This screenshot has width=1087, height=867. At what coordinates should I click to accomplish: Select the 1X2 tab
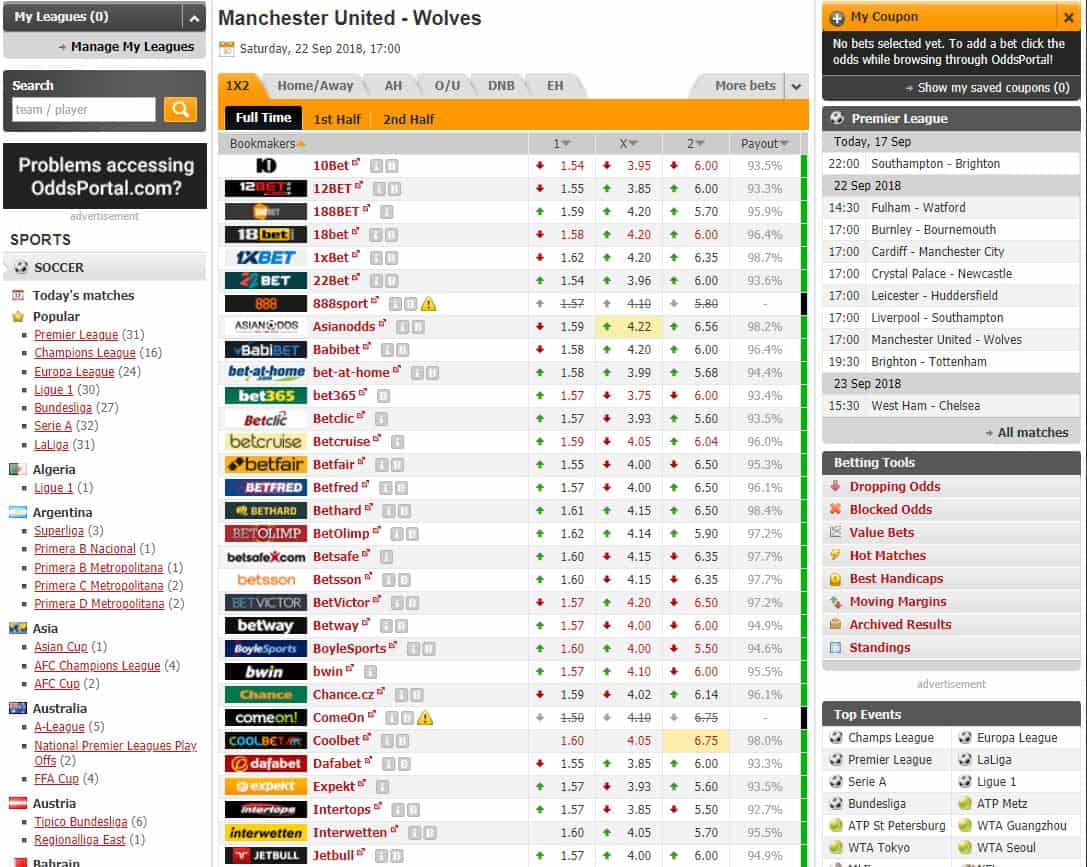coord(238,86)
